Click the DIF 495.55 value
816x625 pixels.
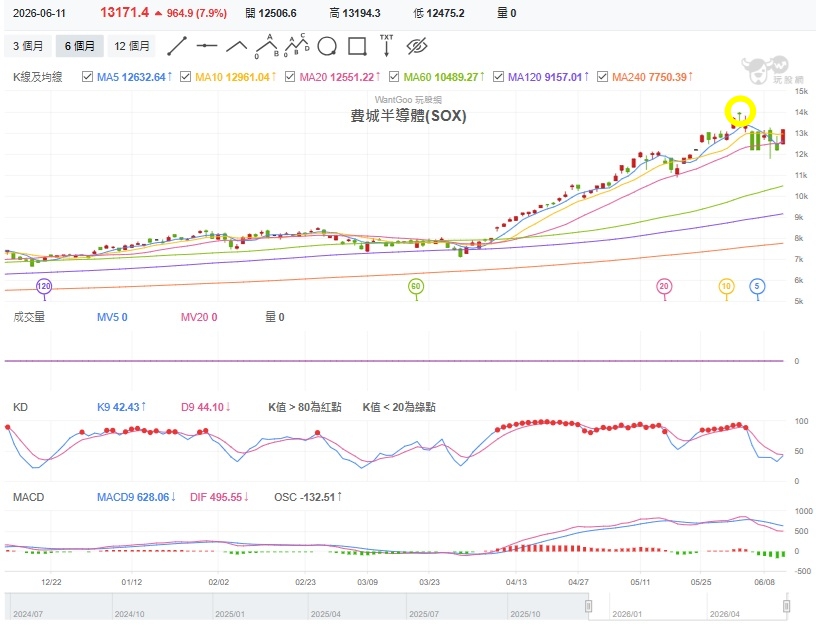[x=219, y=497]
